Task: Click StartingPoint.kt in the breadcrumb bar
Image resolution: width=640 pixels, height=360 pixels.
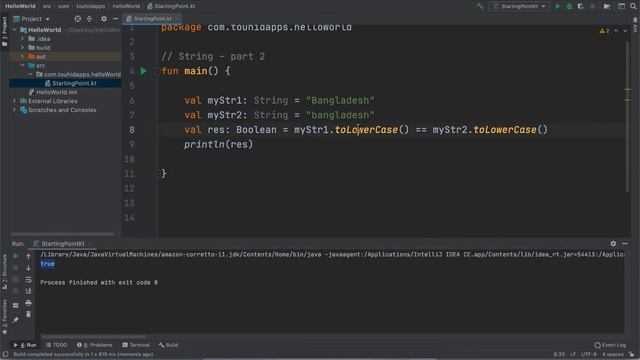Action: pyautogui.click(x=171, y=6)
